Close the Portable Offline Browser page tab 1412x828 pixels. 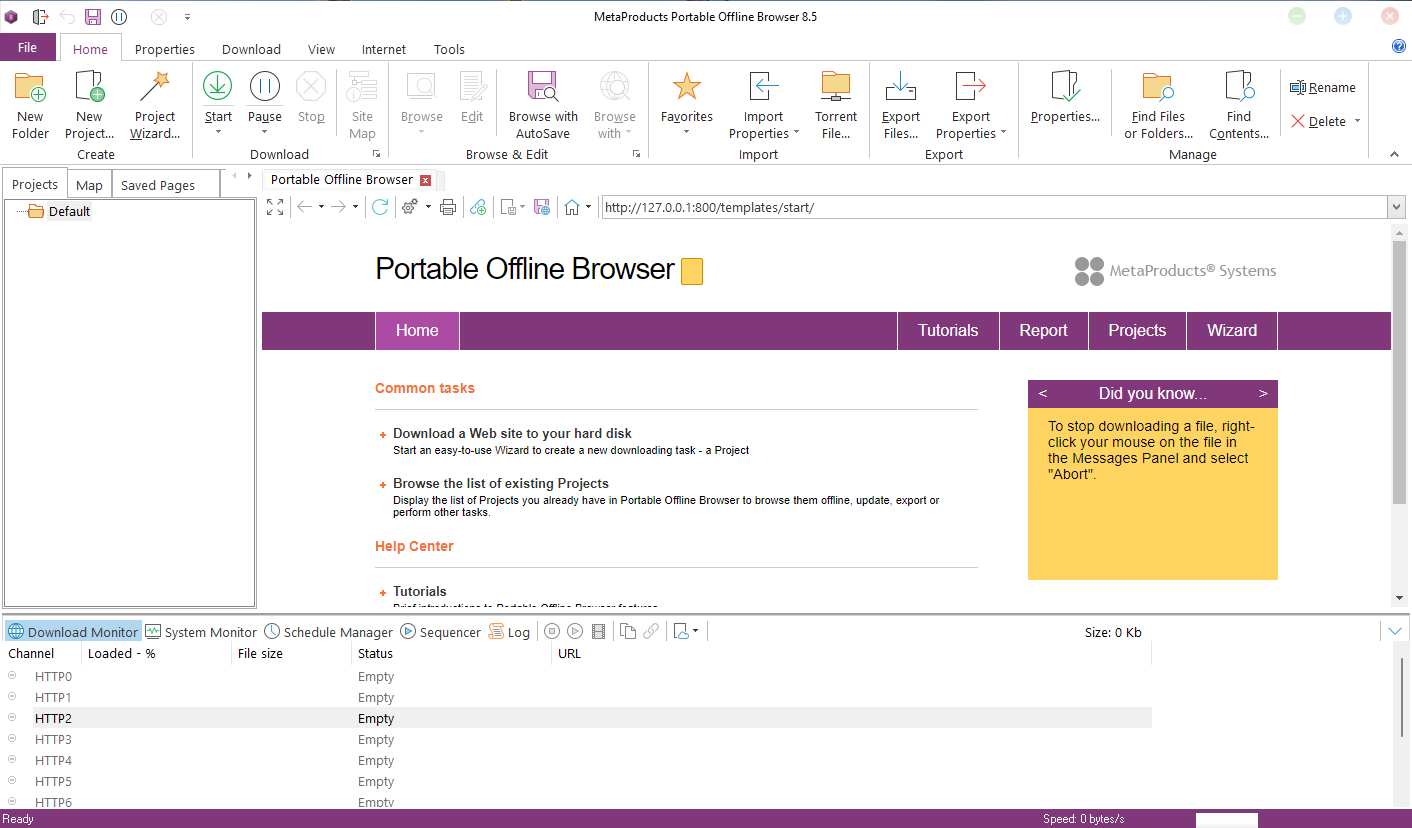426,180
